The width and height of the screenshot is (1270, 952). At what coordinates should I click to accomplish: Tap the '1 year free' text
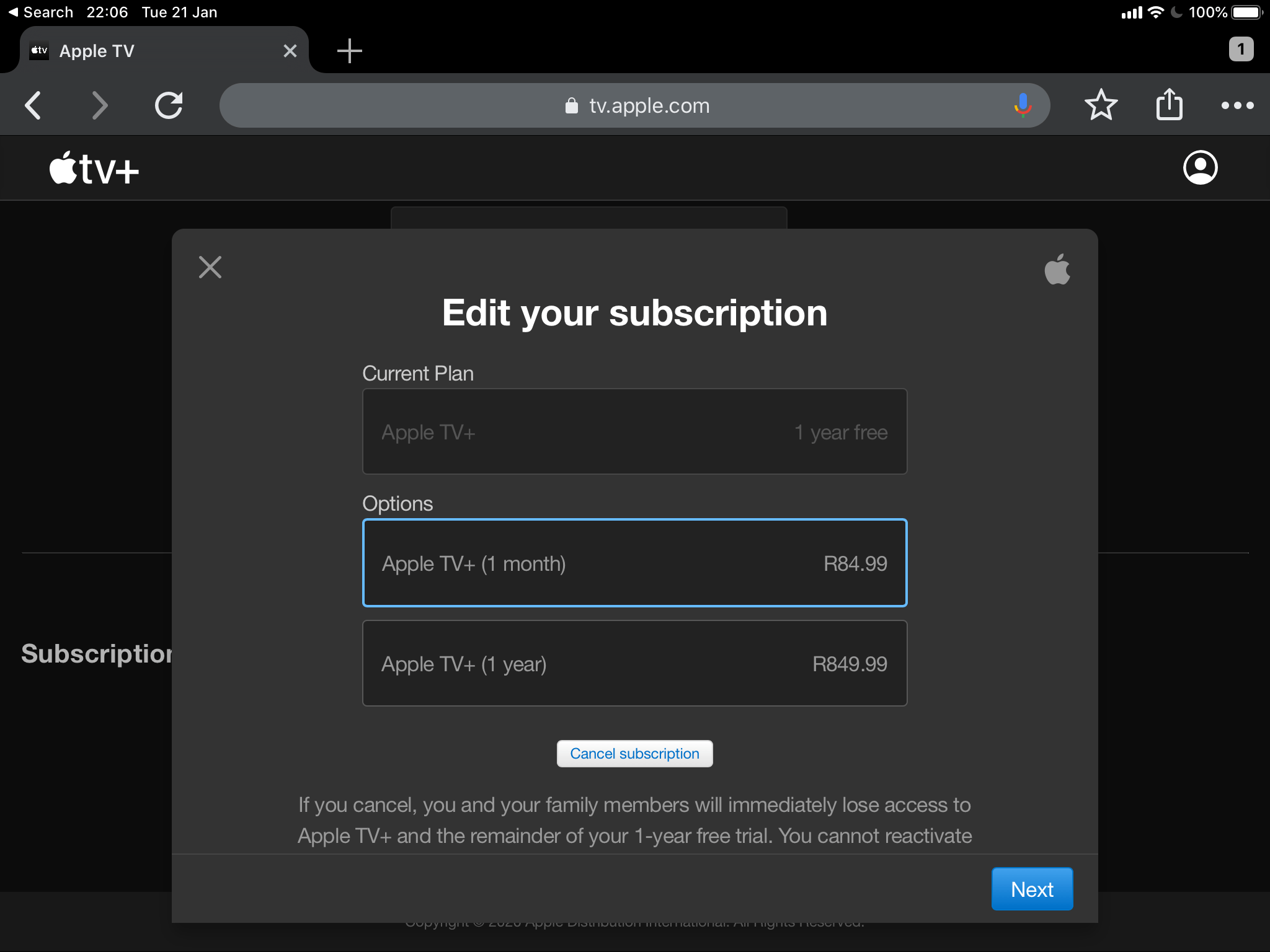click(x=841, y=432)
